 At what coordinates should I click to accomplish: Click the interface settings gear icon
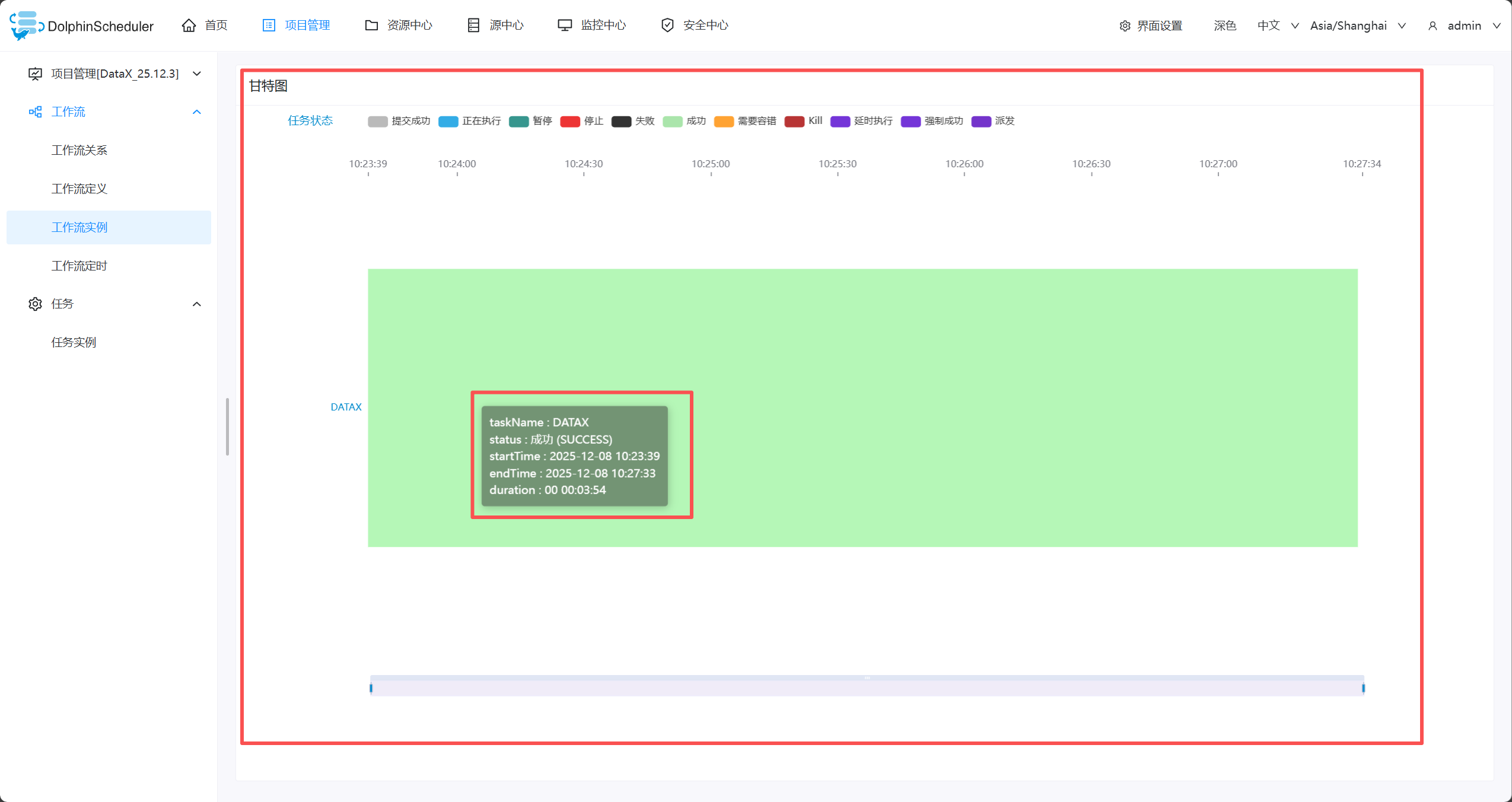[x=1125, y=26]
